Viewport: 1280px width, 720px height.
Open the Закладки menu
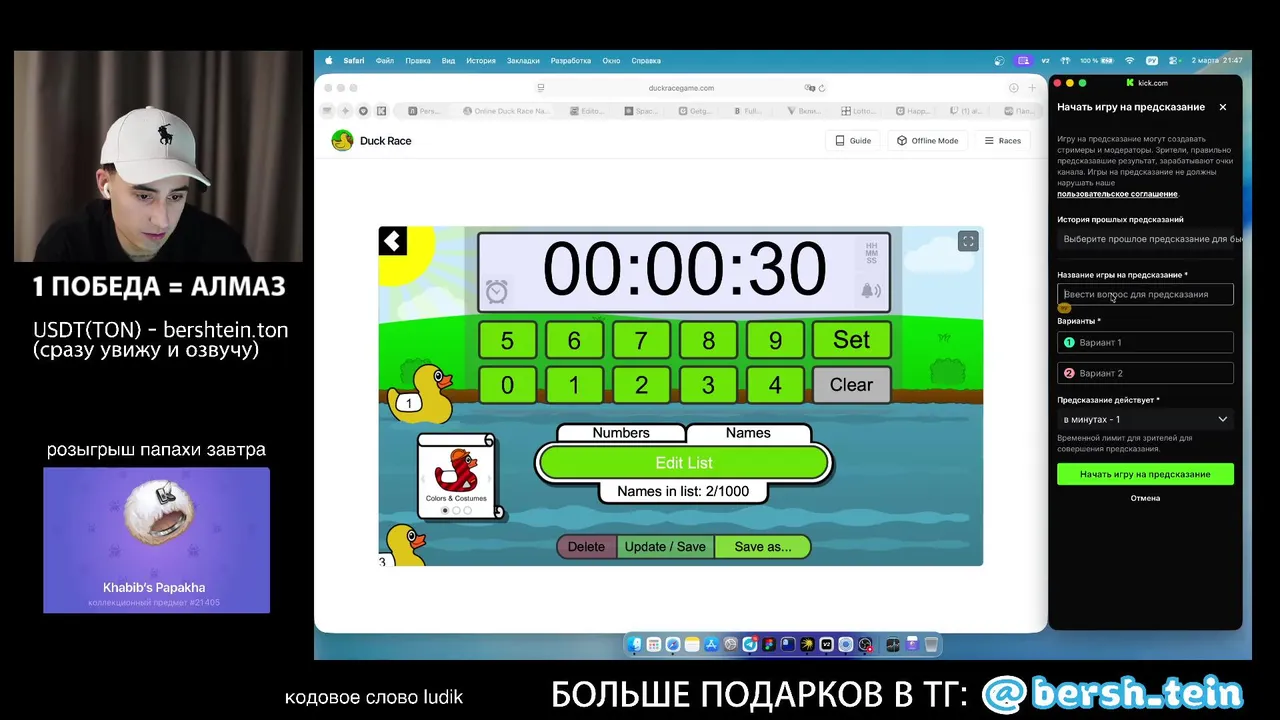point(523,60)
